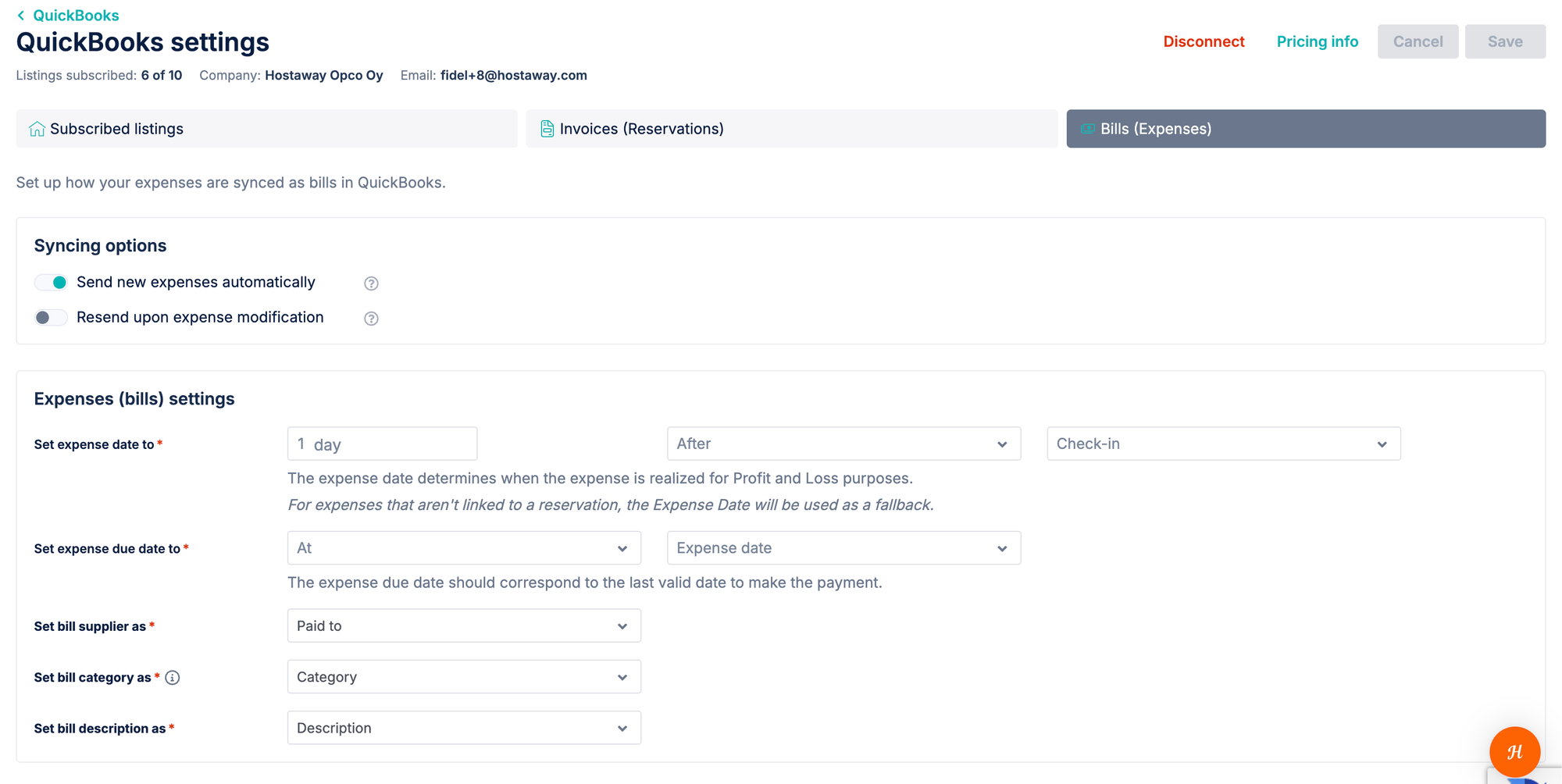
Task: Click the email fidel+8@hostaway.com text
Action: [x=514, y=76]
